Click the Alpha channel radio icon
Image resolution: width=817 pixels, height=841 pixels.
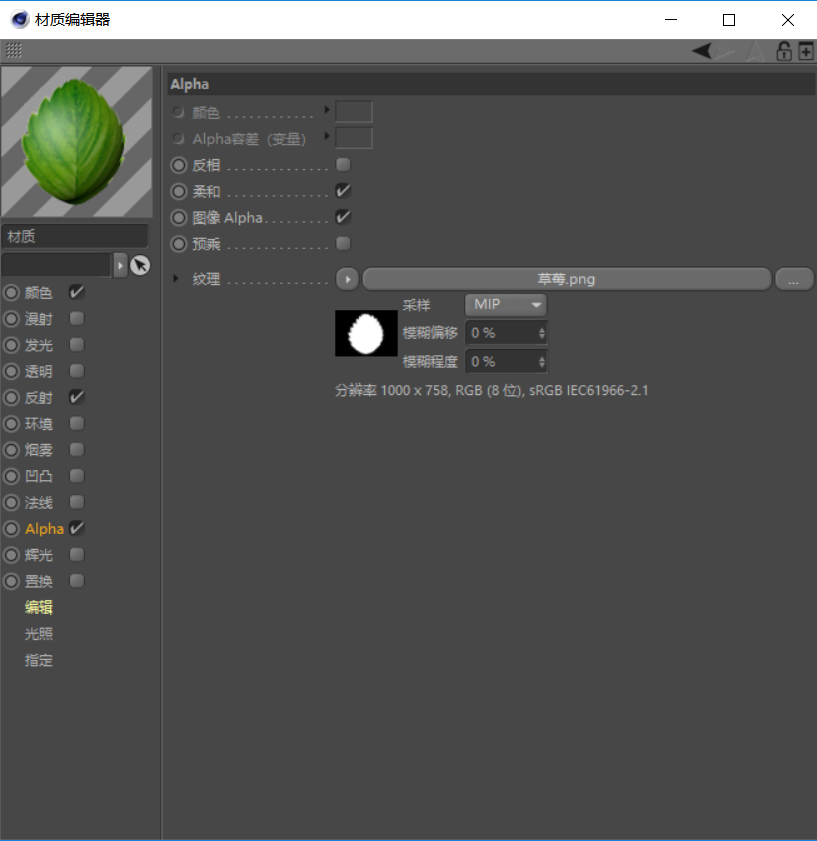pos(10,528)
